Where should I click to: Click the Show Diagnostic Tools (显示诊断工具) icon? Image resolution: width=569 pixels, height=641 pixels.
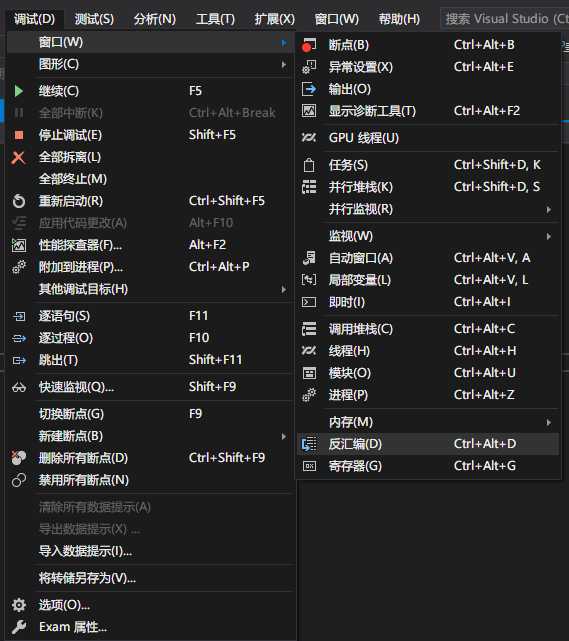[x=309, y=111]
